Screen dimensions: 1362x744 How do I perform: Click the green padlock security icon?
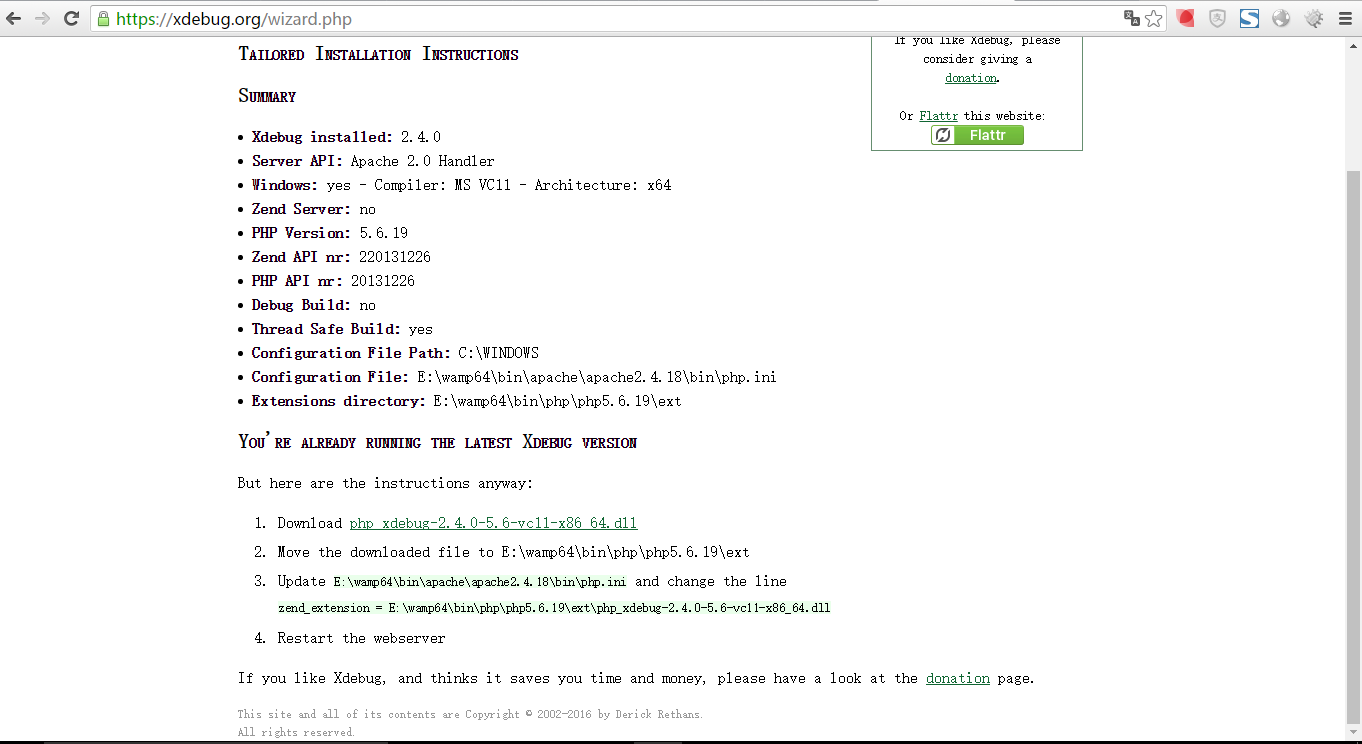(103, 19)
